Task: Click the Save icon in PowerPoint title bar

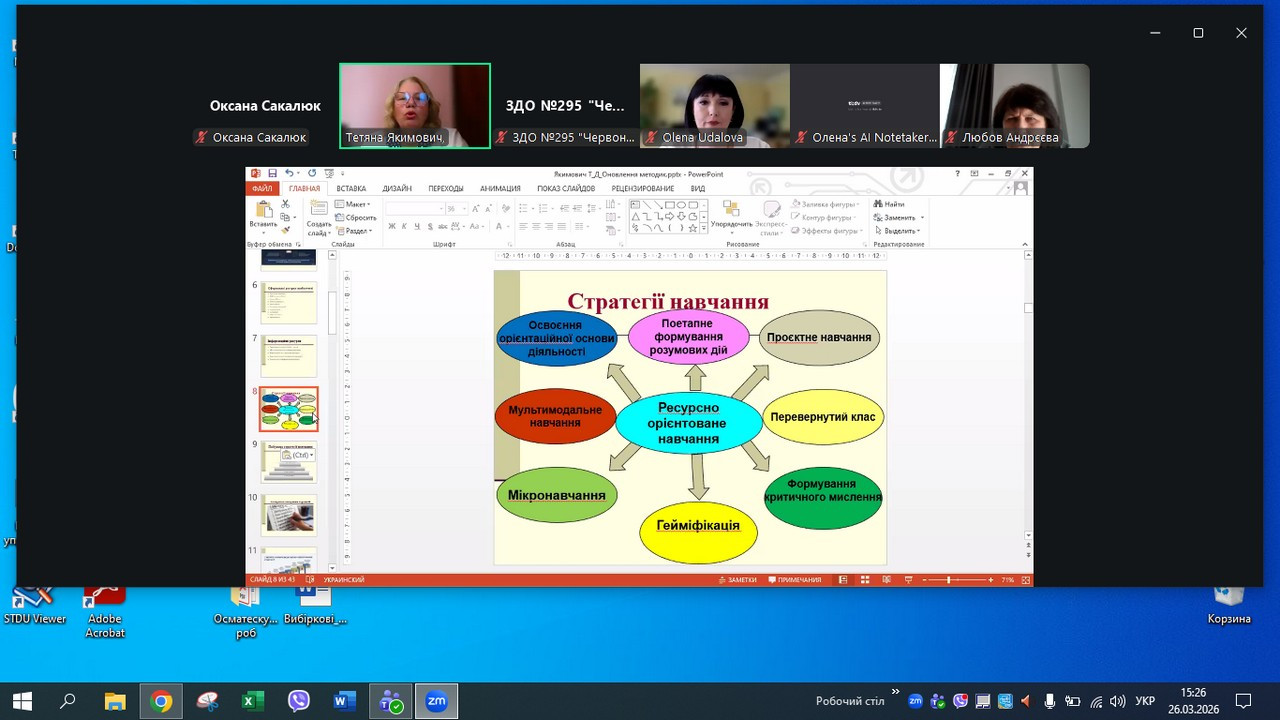Action: [x=272, y=174]
